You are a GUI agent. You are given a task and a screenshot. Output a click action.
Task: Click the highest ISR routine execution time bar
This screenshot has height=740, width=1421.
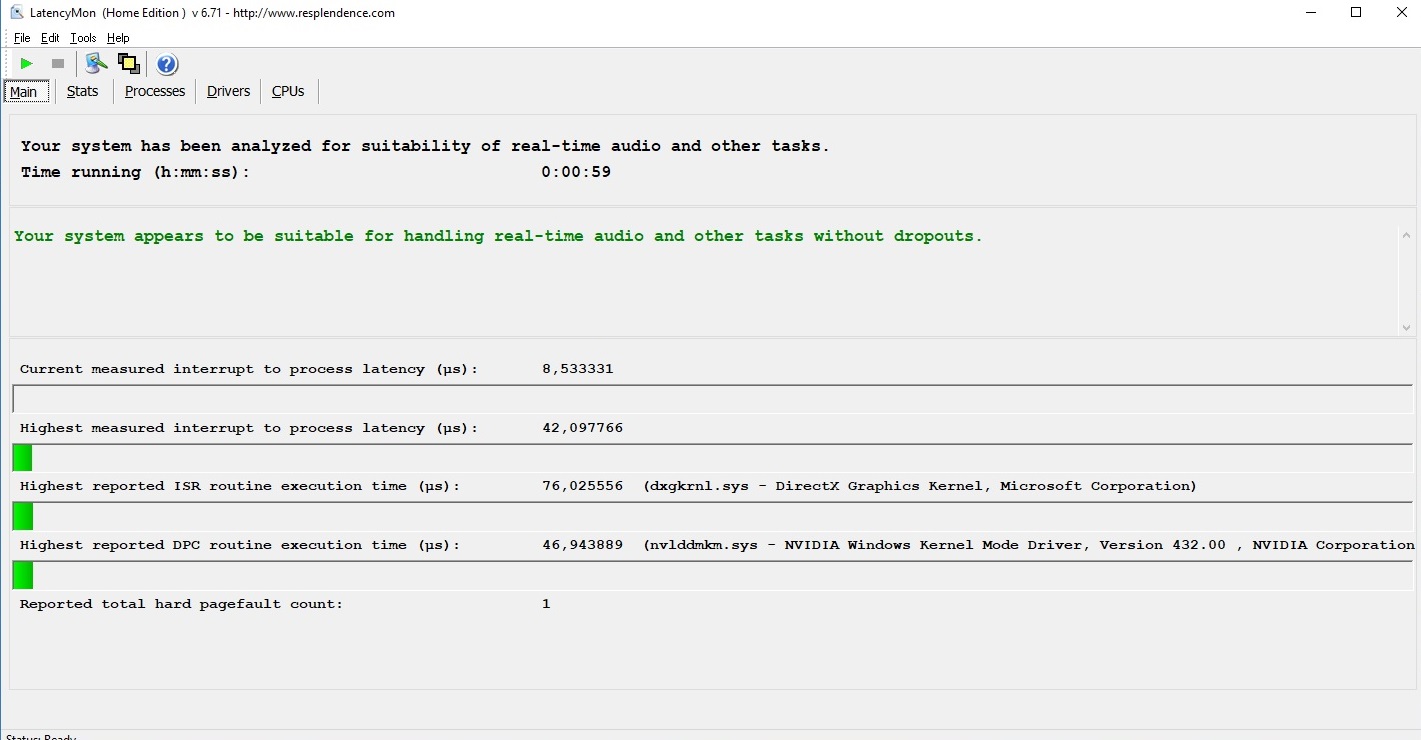(x=712, y=516)
